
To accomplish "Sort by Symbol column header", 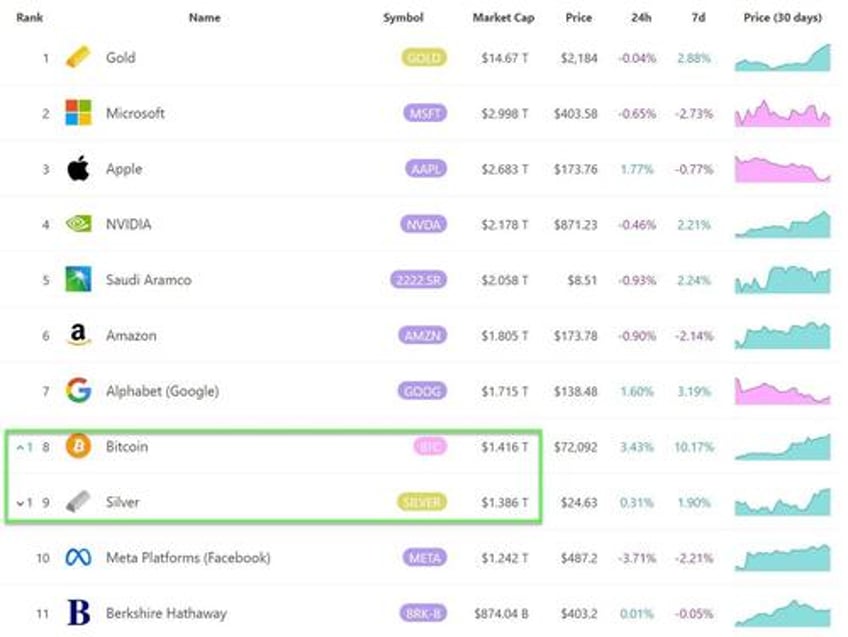I will pyautogui.click(x=403, y=17).
